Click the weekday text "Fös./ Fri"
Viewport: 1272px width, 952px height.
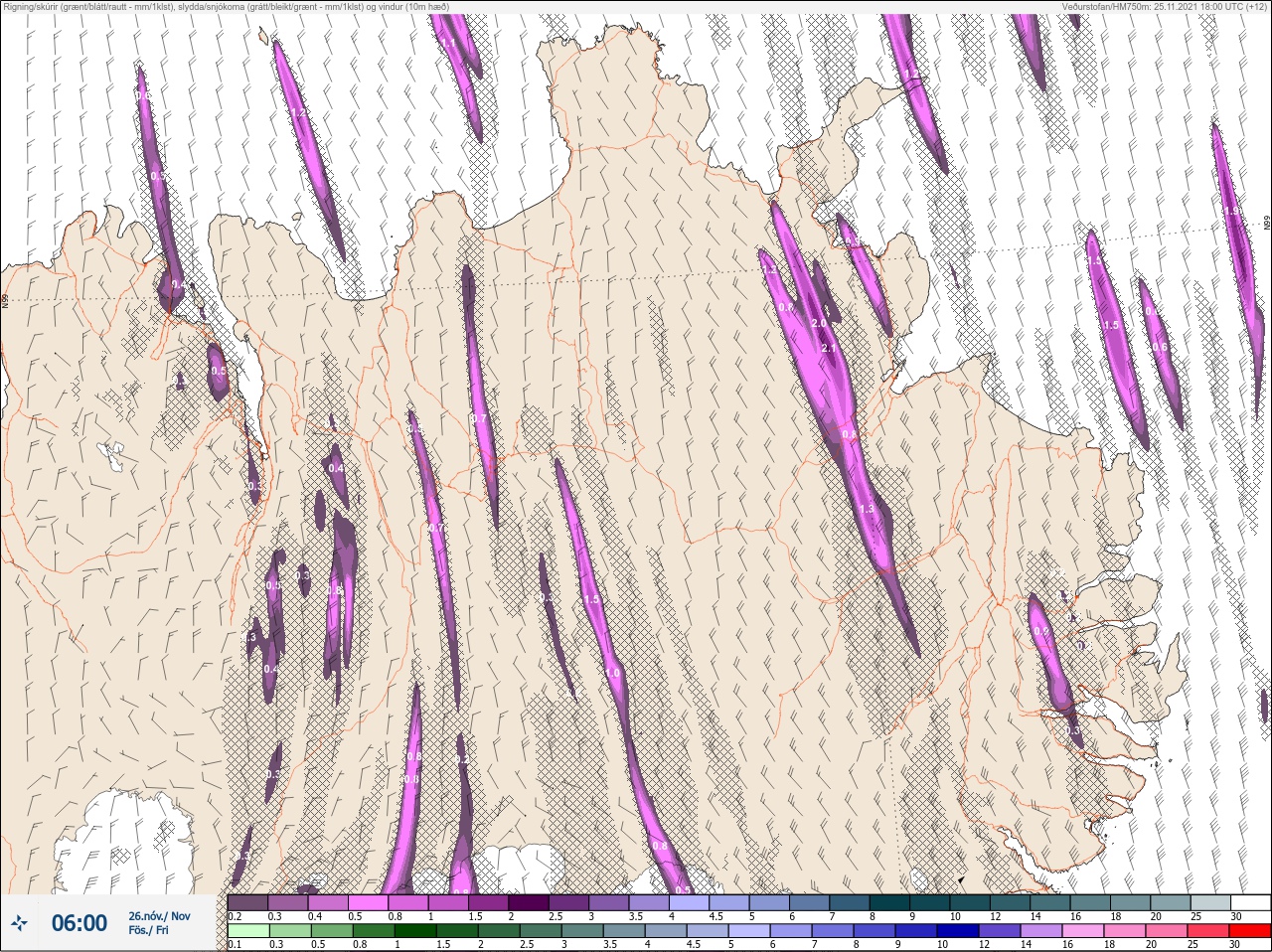148,930
